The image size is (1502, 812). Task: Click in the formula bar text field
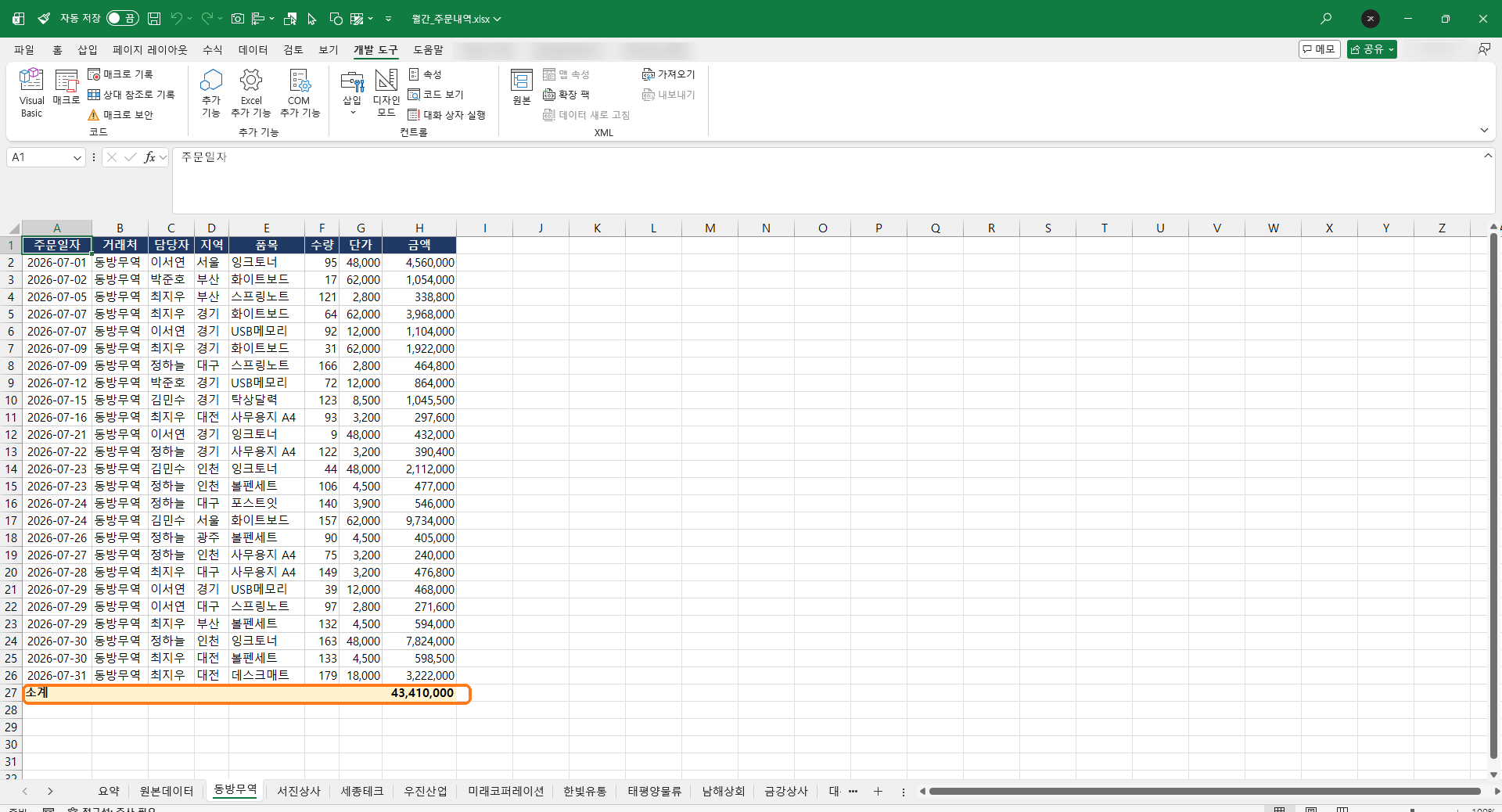[x=829, y=180]
